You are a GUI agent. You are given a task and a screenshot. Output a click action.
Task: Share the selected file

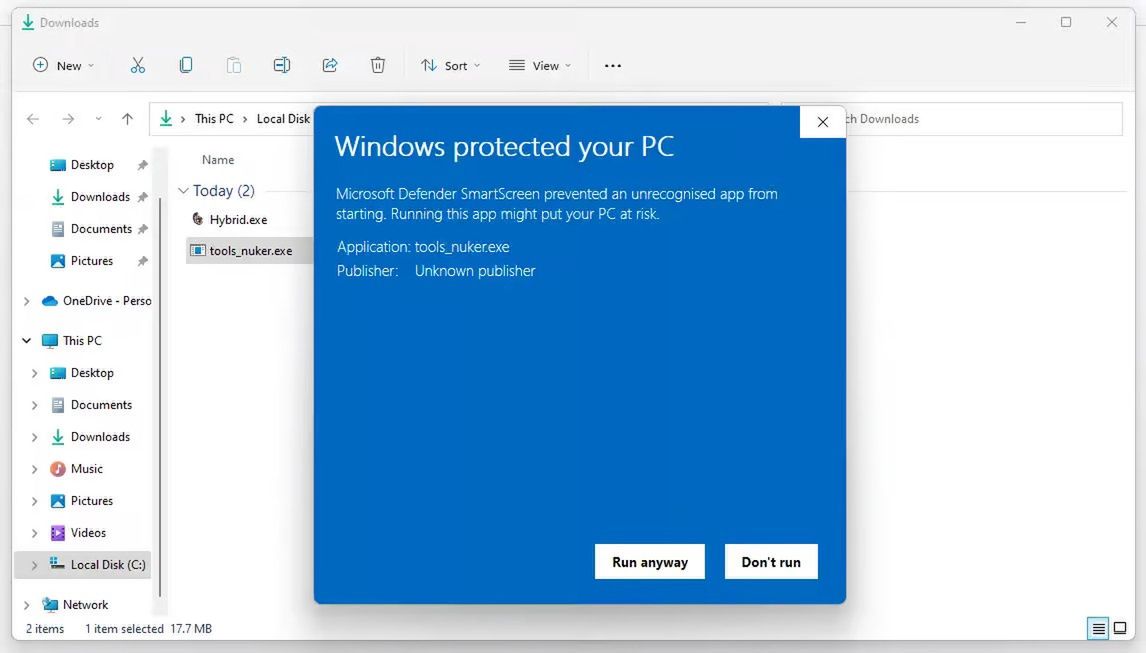[x=330, y=66]
